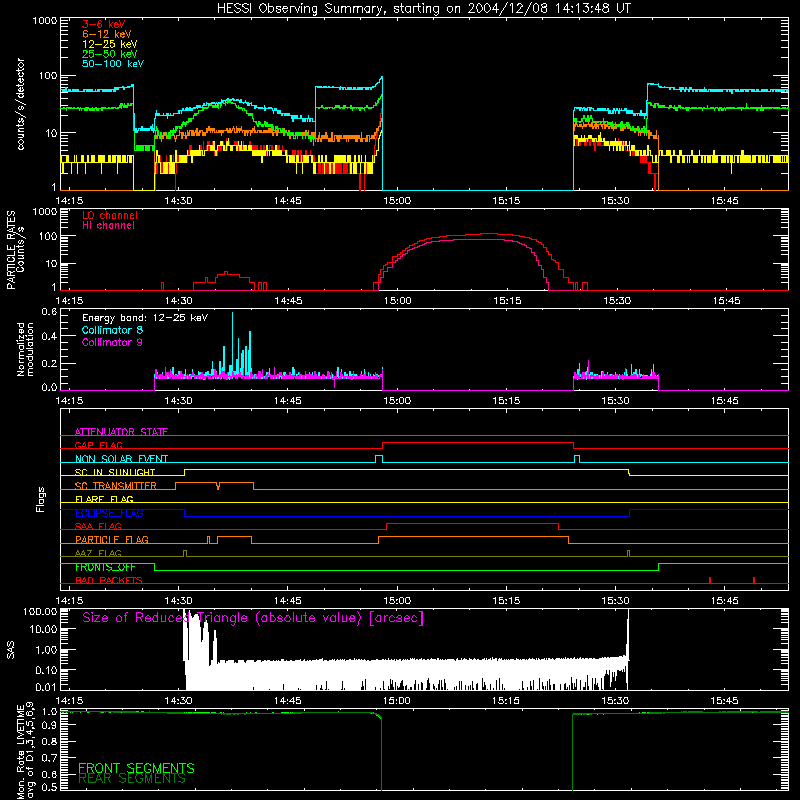Click the 1000 y-axis value on counts plot
The width and height of the screenshot is (800, 800).
click(45, 21)
